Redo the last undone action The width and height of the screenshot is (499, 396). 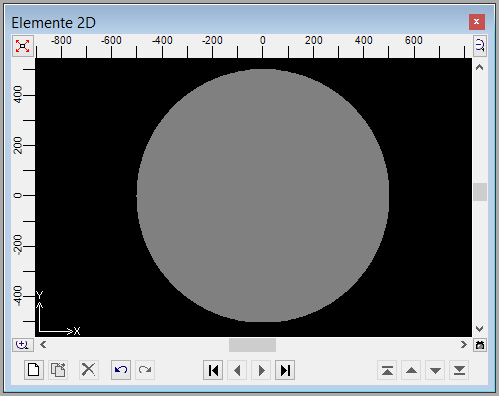[x=145, y=370]
